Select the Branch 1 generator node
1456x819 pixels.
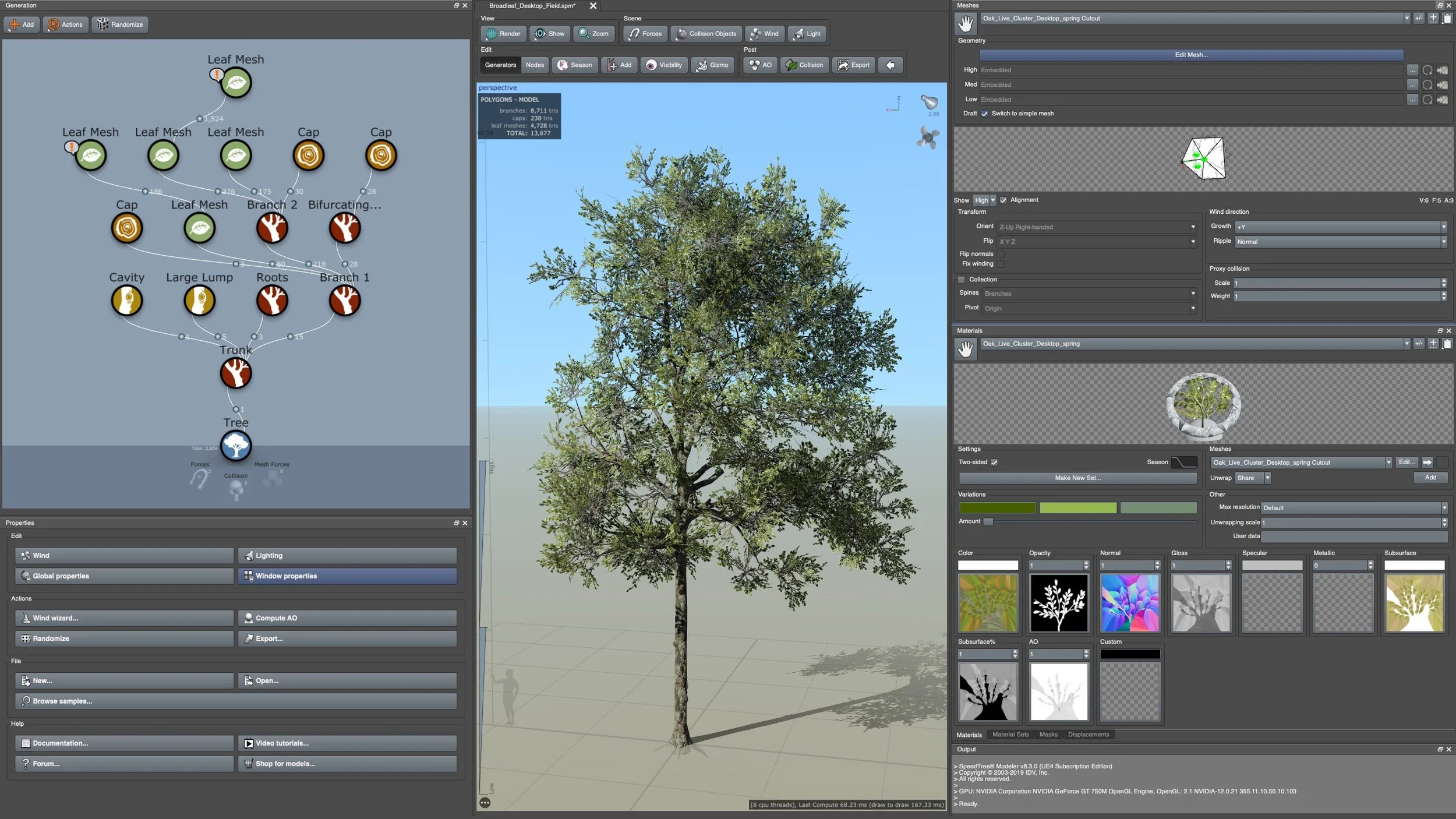click(x=345, y=301)
